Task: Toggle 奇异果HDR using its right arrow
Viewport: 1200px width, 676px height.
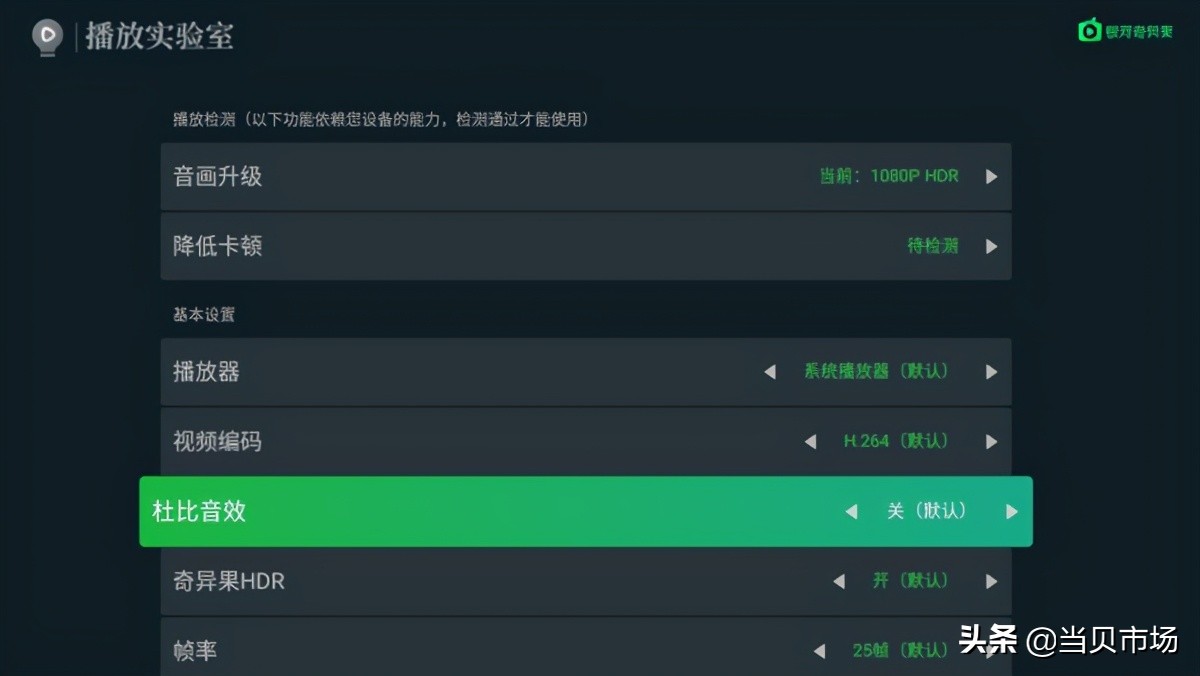Action: pos(991,581)
